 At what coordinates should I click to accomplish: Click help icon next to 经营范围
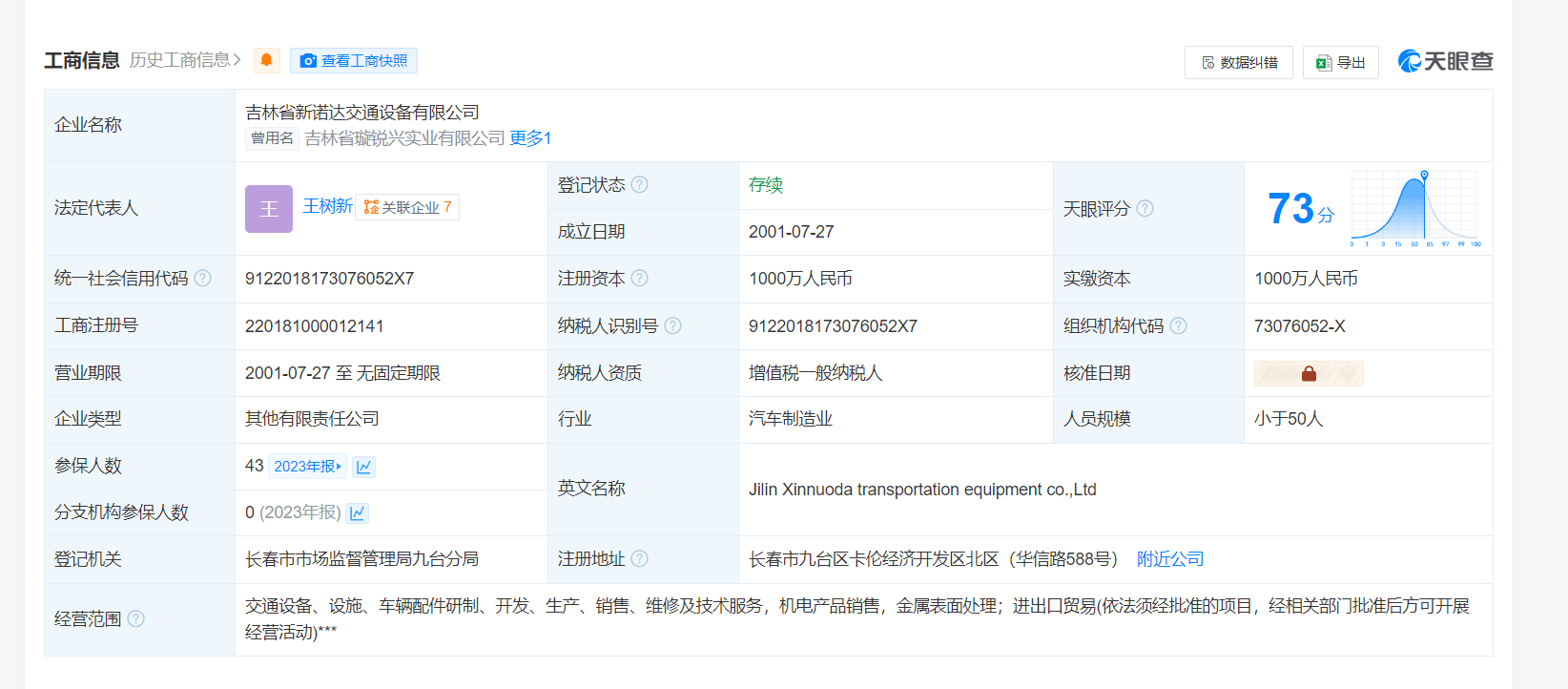click(x=136, y=618)
